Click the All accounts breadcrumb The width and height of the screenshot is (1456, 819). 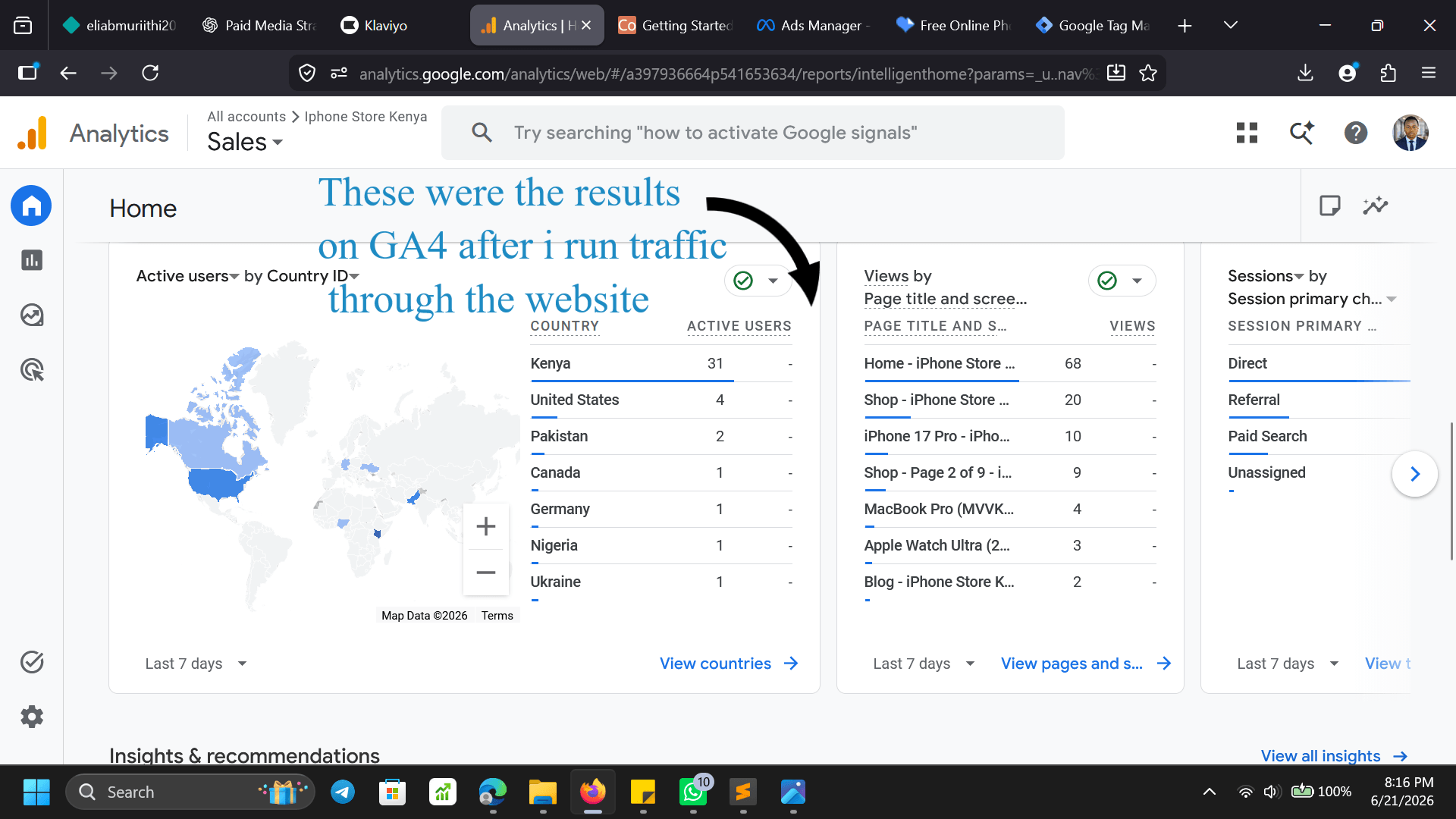[246, 117]
